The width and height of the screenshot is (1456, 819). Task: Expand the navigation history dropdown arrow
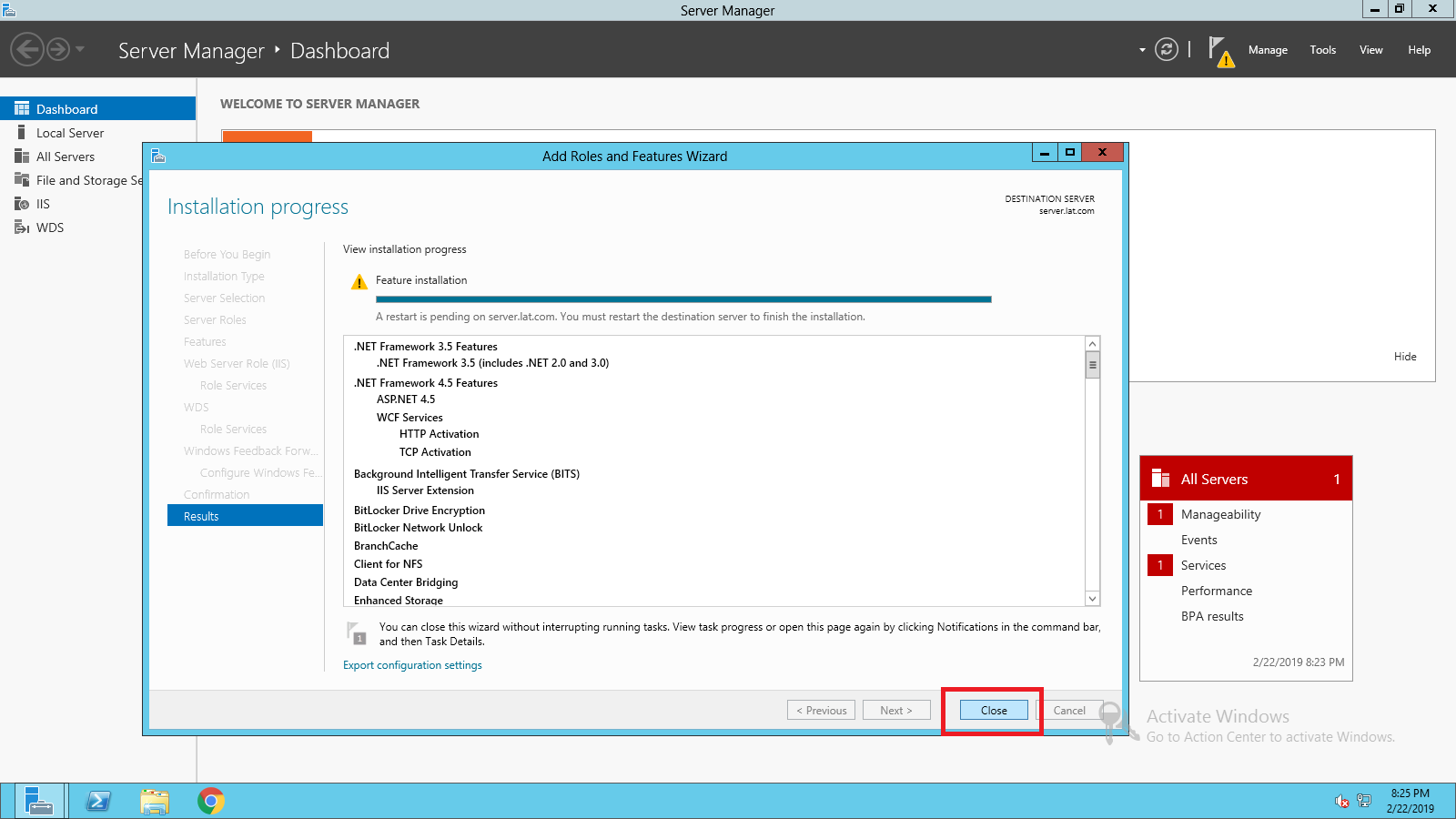tap(80, 49)
